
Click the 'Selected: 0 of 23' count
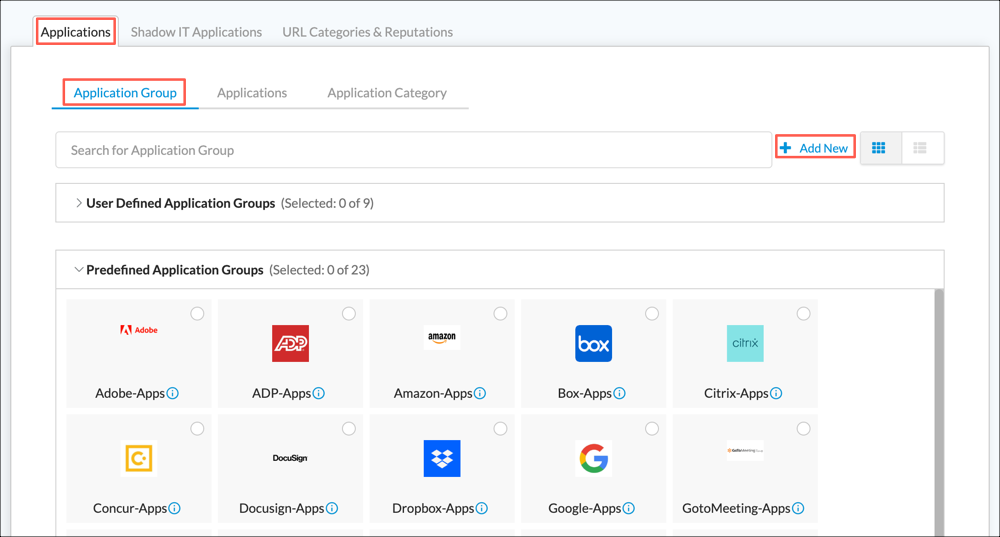point(320,270)
